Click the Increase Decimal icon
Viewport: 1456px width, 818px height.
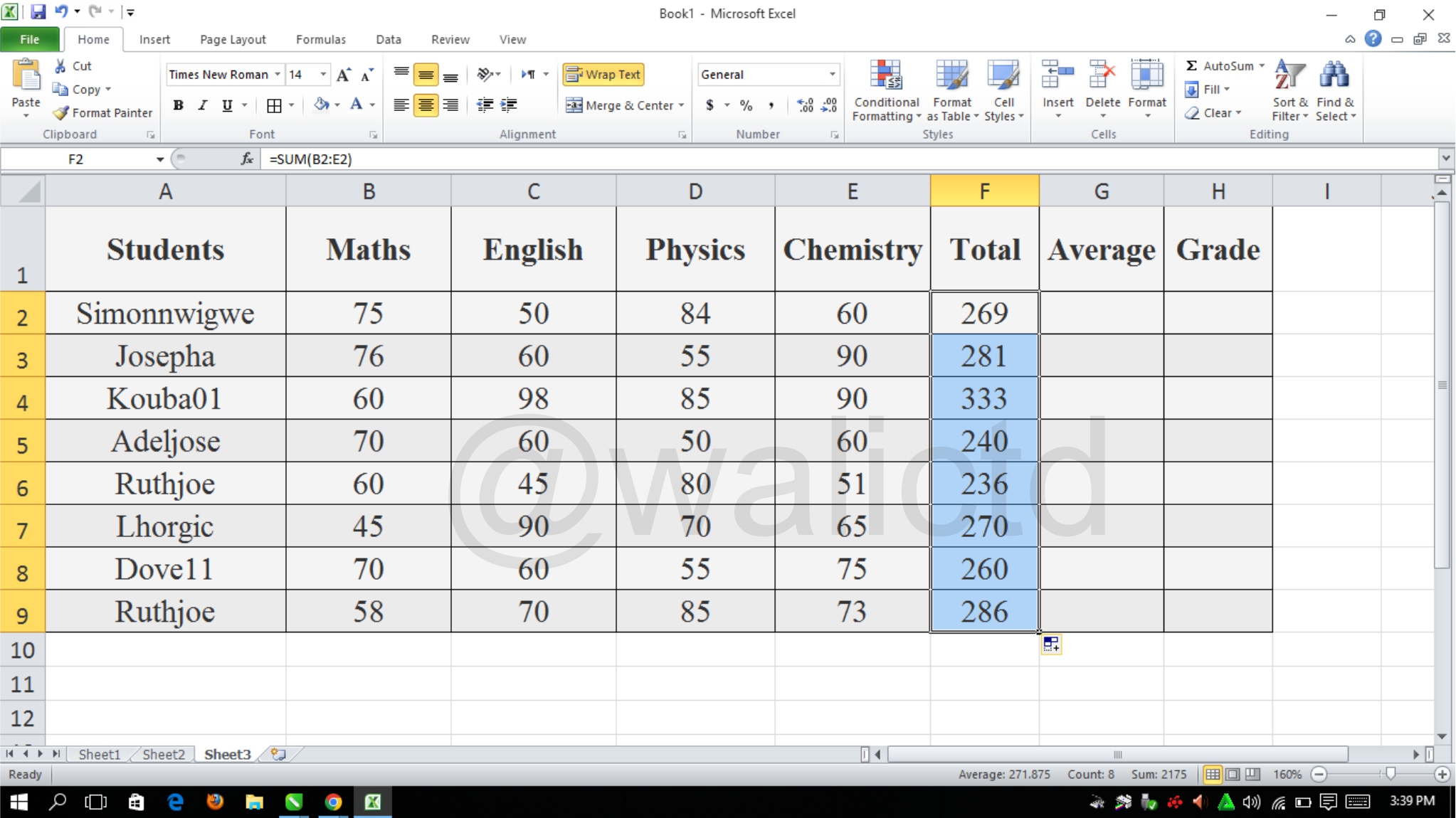[805, 105]
